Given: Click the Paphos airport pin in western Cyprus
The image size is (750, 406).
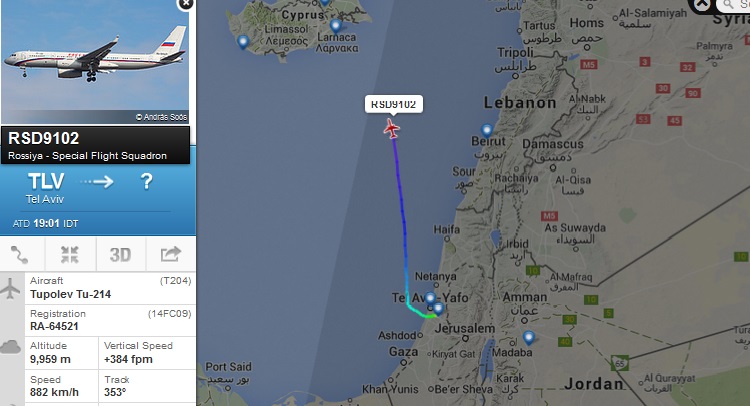Looking at the screenshot, I should (x=243, y=42).
